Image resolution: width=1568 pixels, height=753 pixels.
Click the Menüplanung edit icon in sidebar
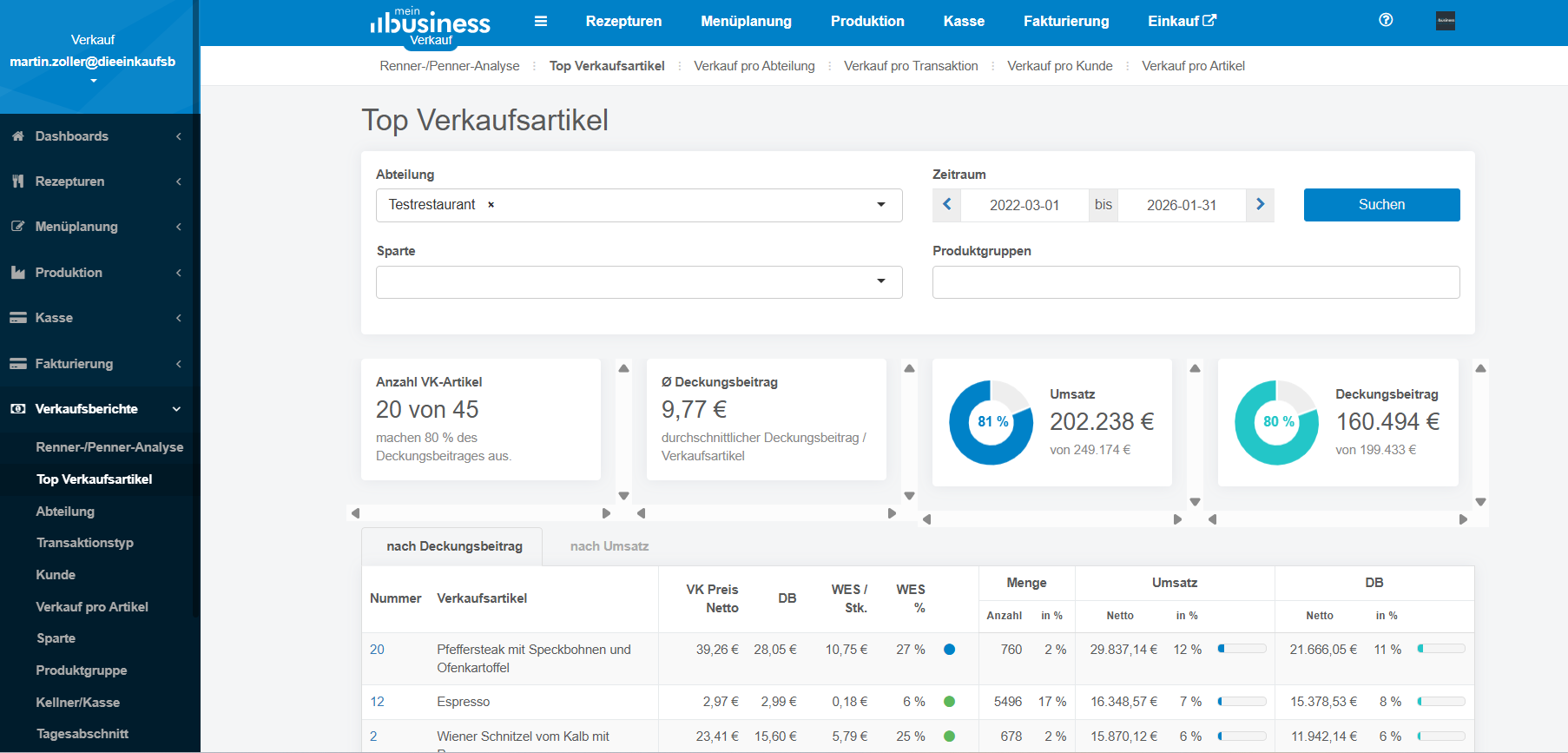17,227
